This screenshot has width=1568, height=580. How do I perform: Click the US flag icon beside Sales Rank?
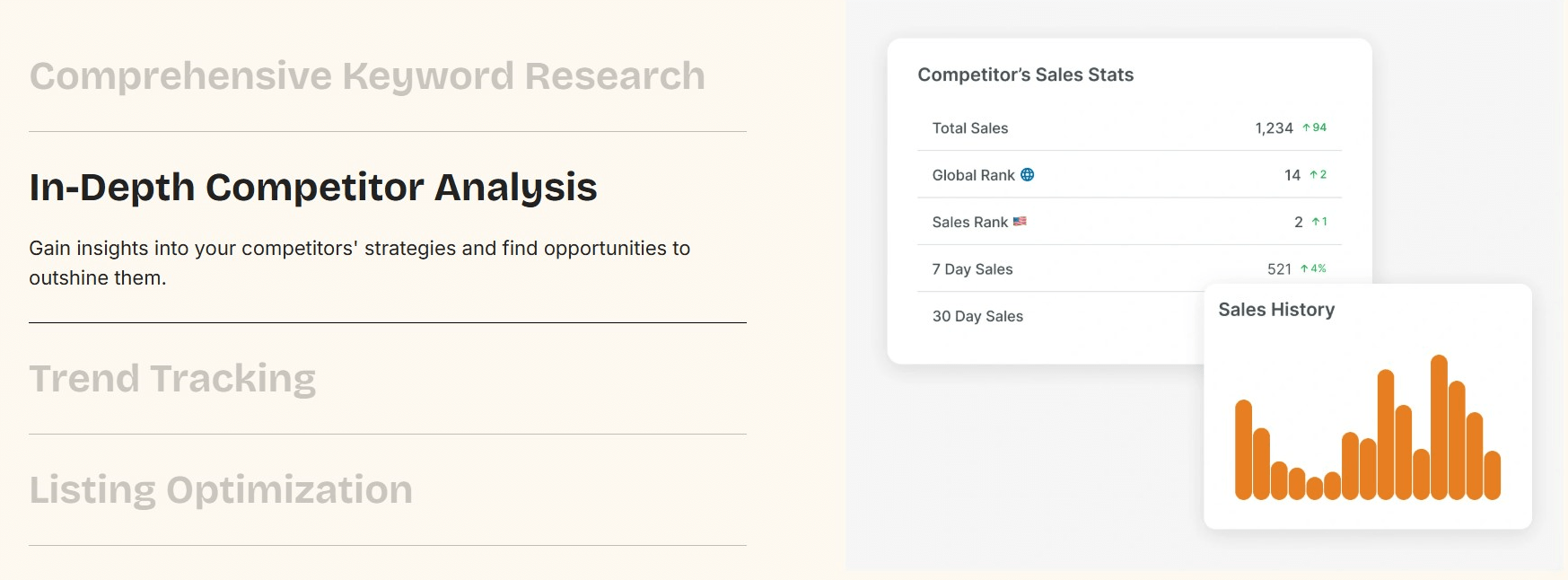click(x=1020, y=222)
